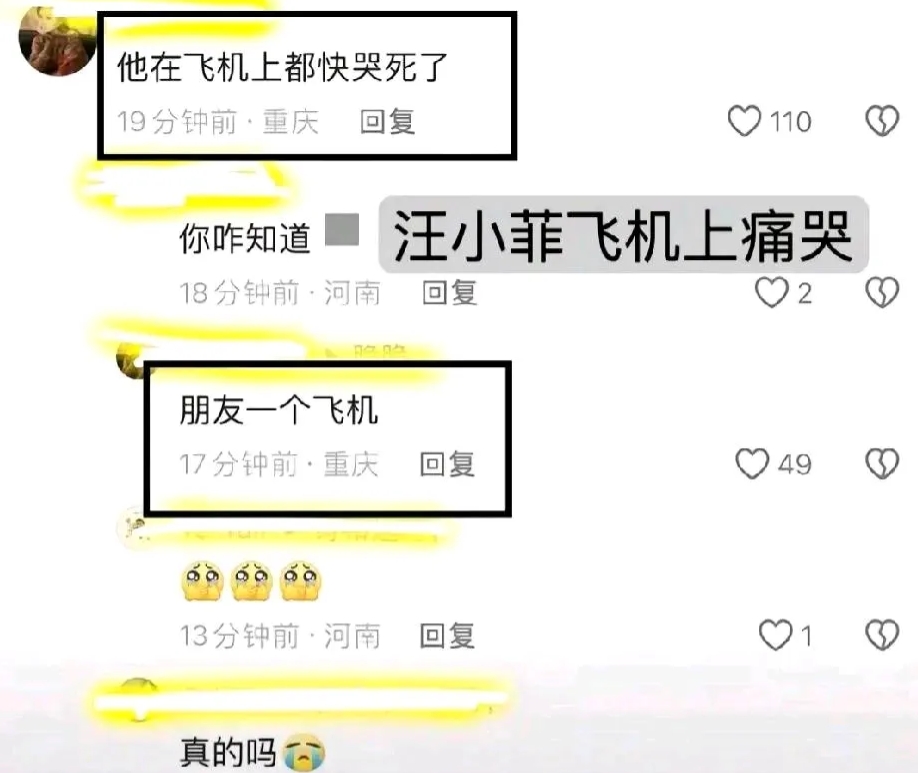This screenshot has height=773, width=918.
Task: Like the comment with 110 likes
Action: click(744, 121)
